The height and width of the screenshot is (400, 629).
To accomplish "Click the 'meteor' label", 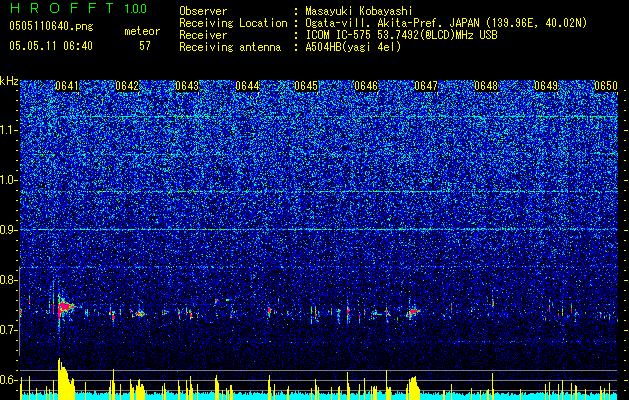I will point(142,31).
